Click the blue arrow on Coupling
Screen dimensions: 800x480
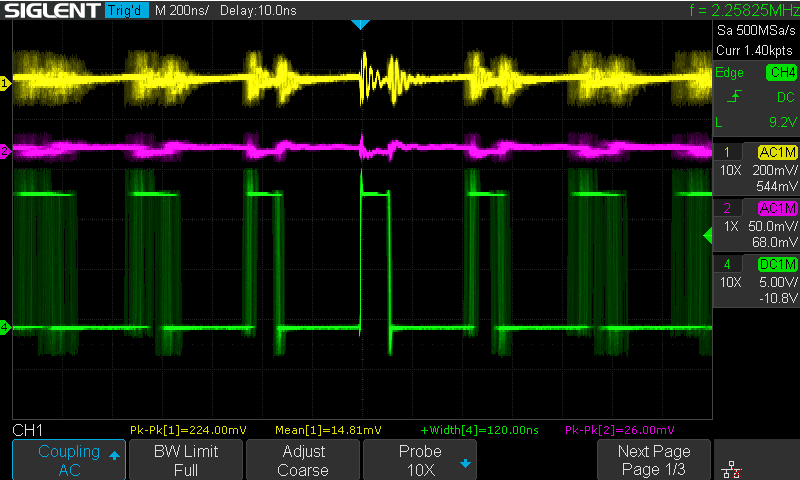(114, 456)
